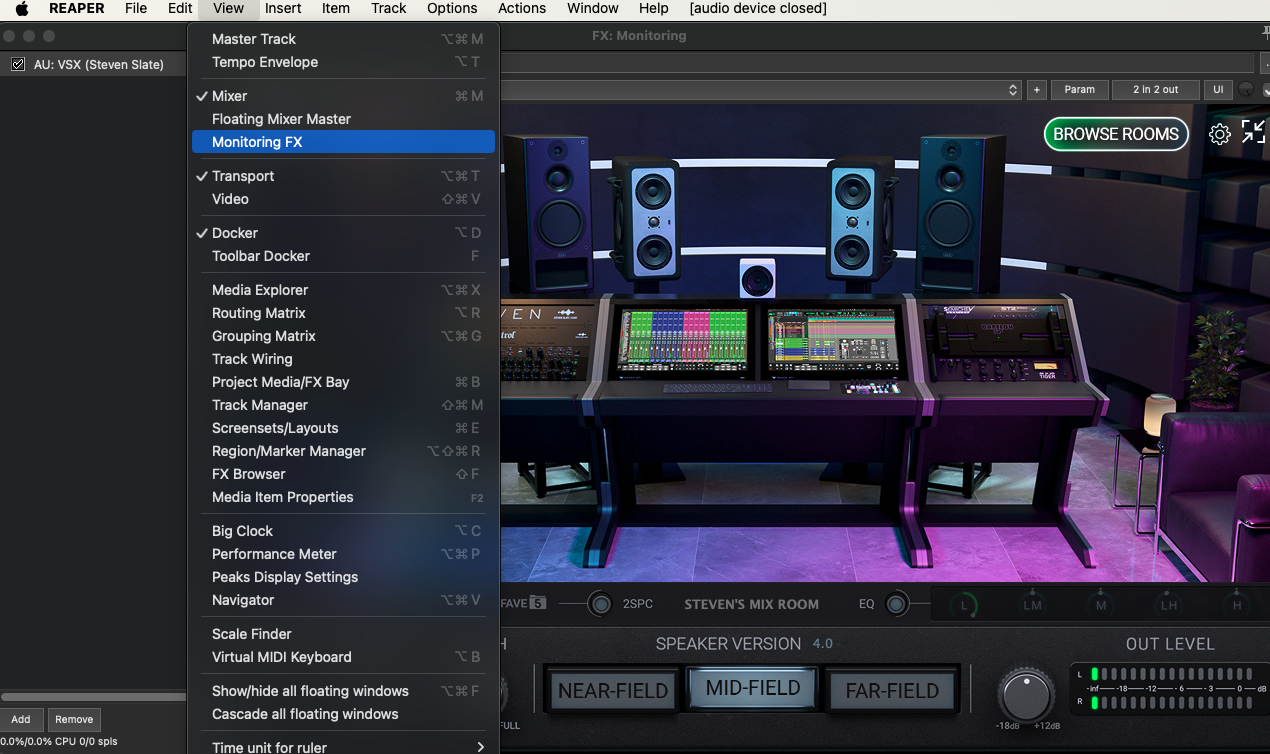This screenshot has height=754, width=1270.
Task: Open Track Manager
Action: pyautogui.click(x=343, y=405)
